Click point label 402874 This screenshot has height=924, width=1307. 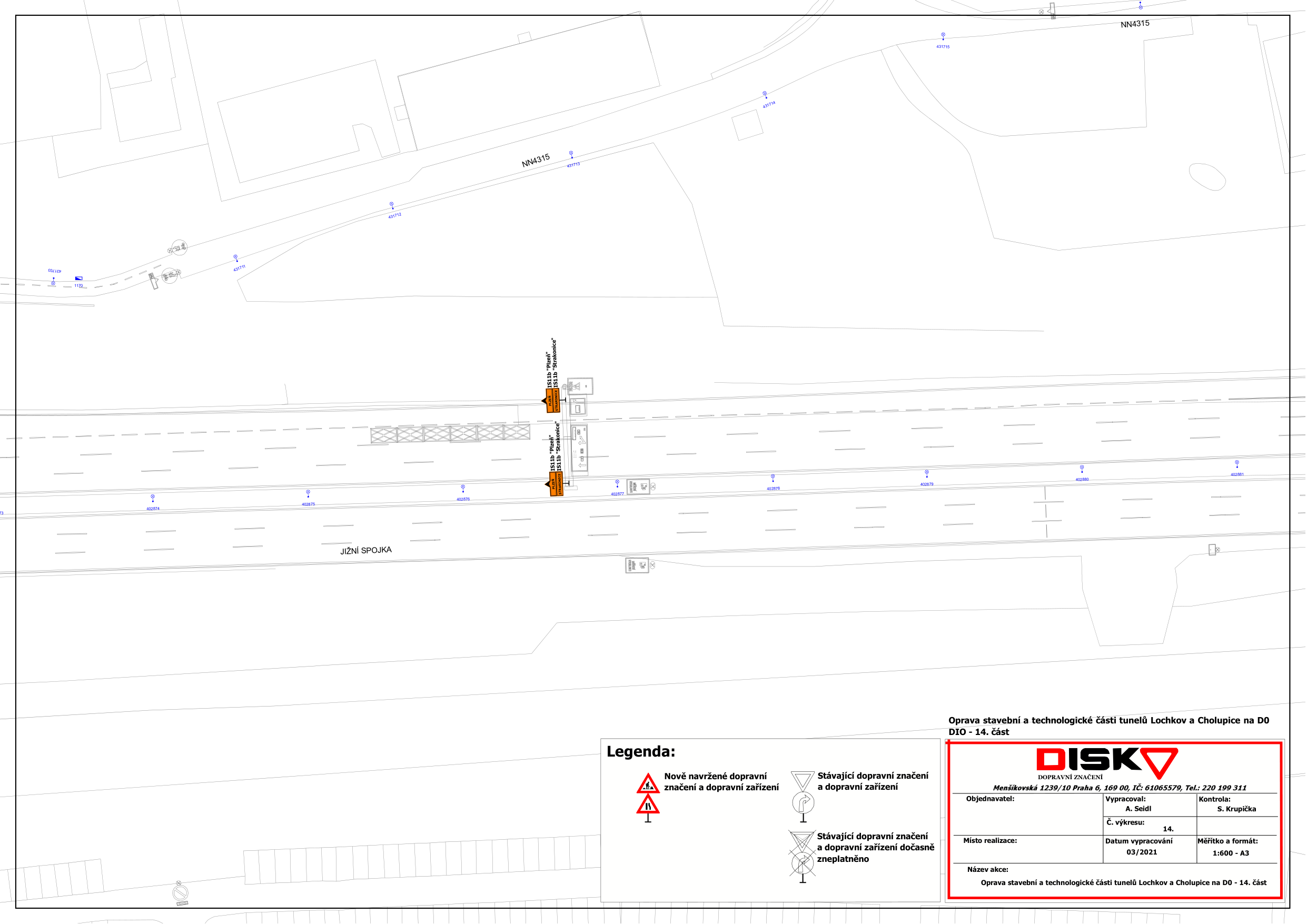coord(153,509)
